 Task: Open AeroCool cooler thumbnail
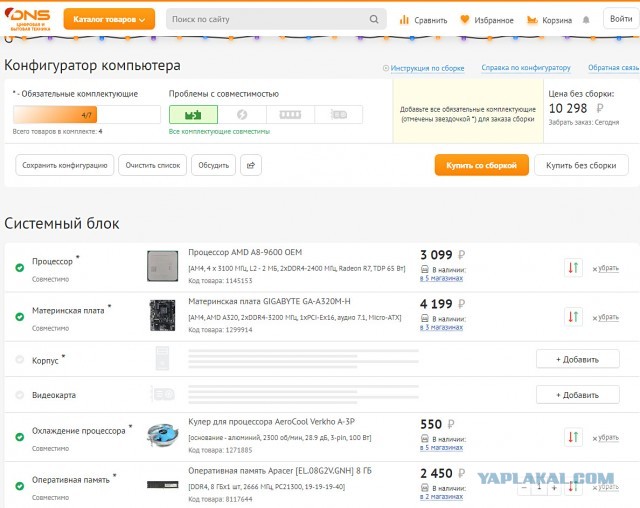tap(162, 435)
